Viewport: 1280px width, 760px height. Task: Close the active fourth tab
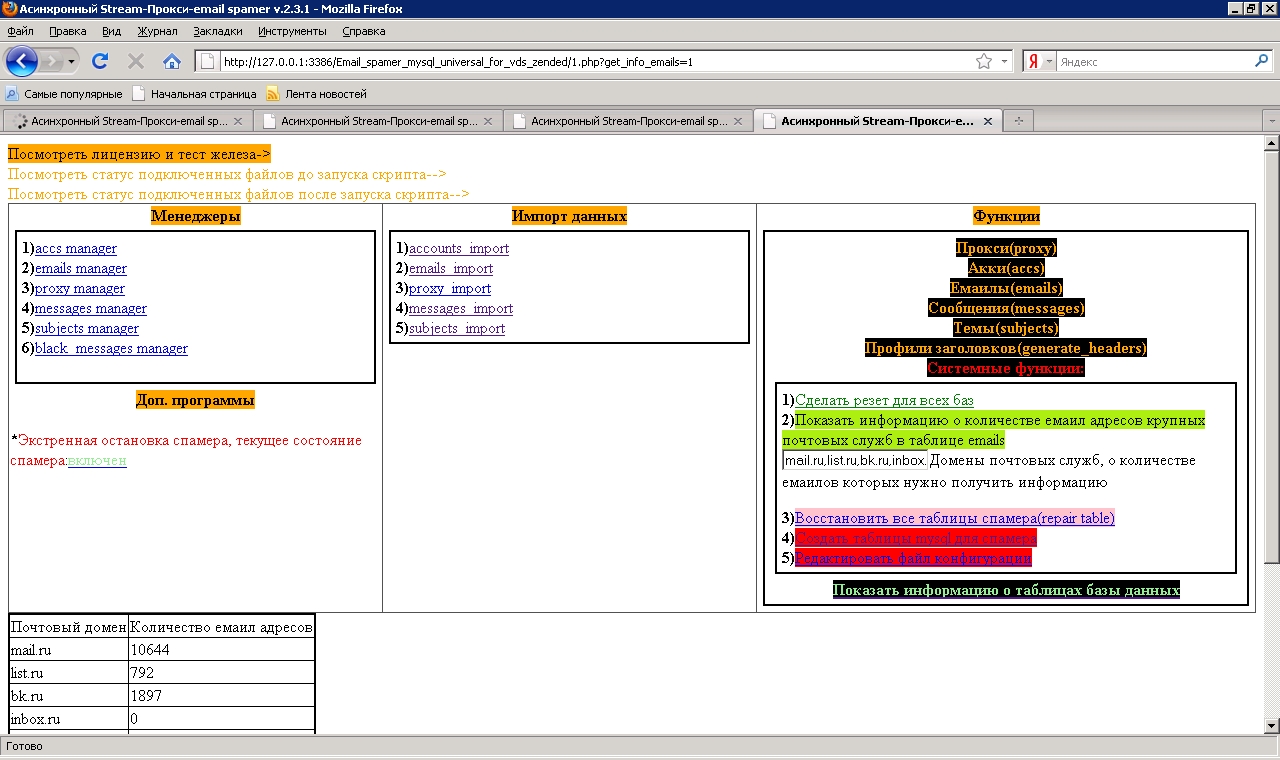[x=988, y=121]
